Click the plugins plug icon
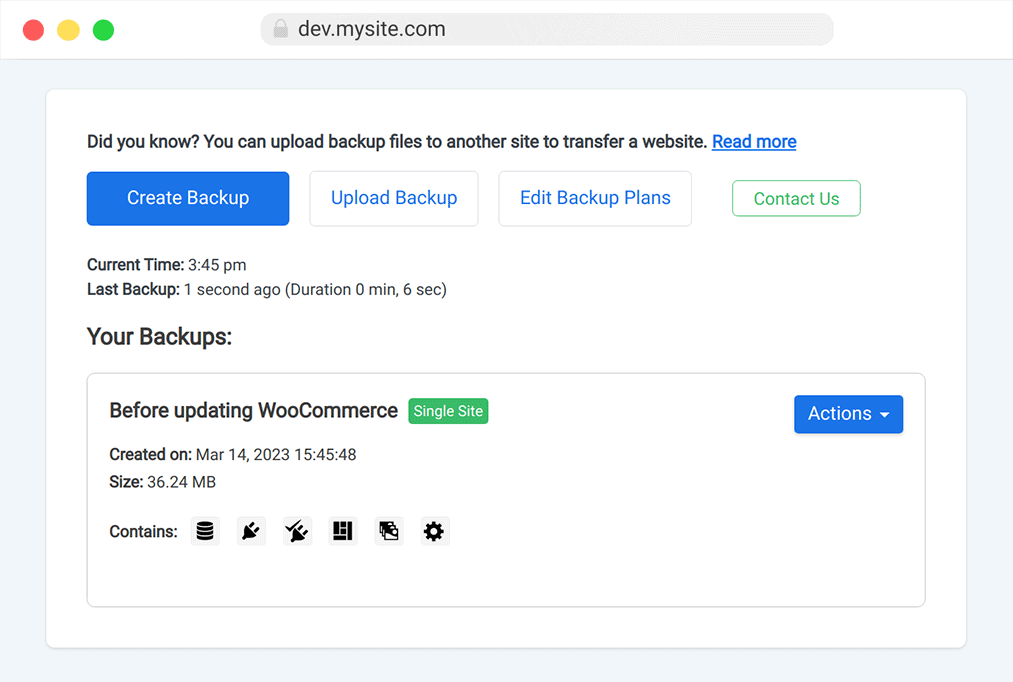This screenshot has height=682, width=1013. (251, 531)
